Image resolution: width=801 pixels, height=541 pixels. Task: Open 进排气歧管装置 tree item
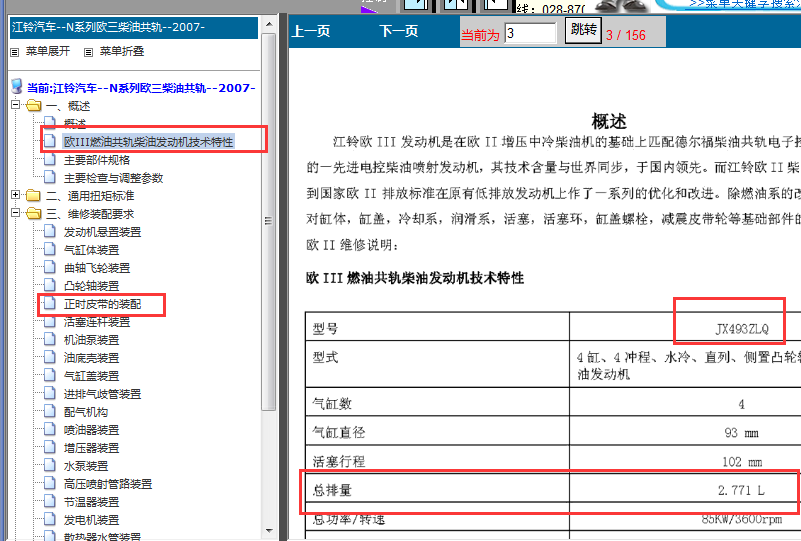click(x=102, y=394)
